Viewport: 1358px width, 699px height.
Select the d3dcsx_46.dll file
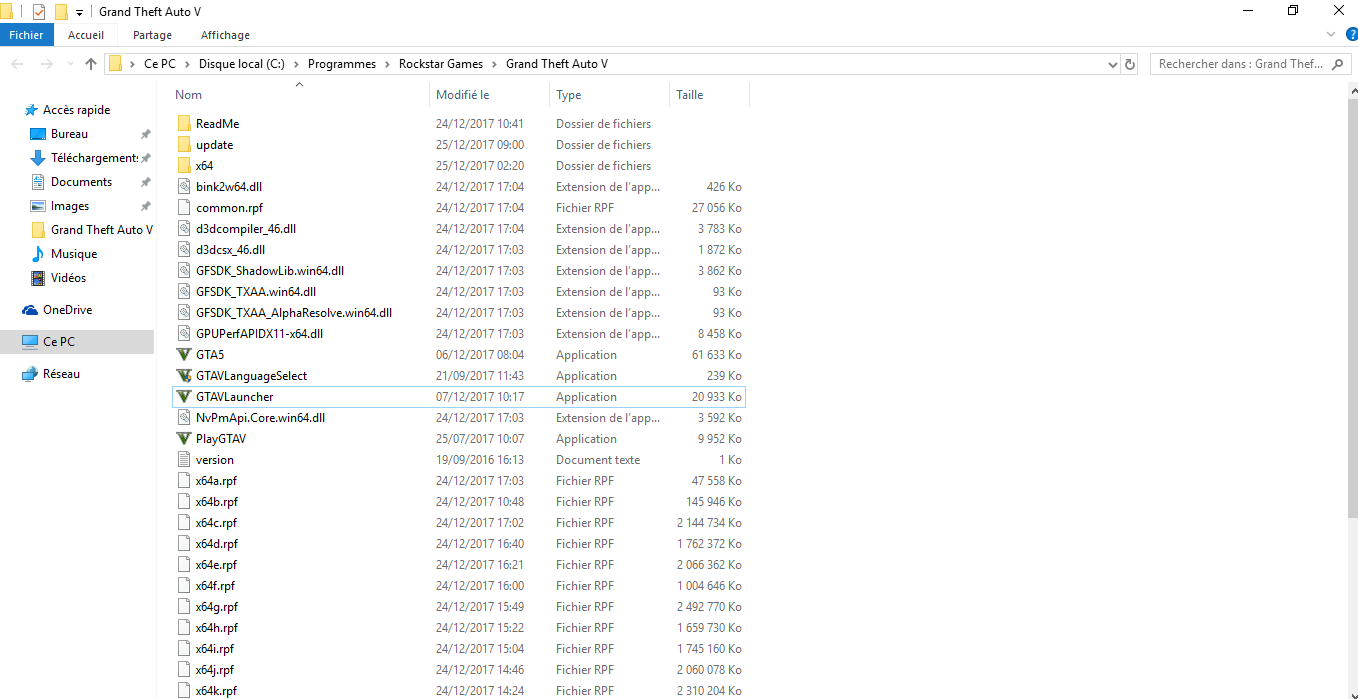tap(231, 250)
